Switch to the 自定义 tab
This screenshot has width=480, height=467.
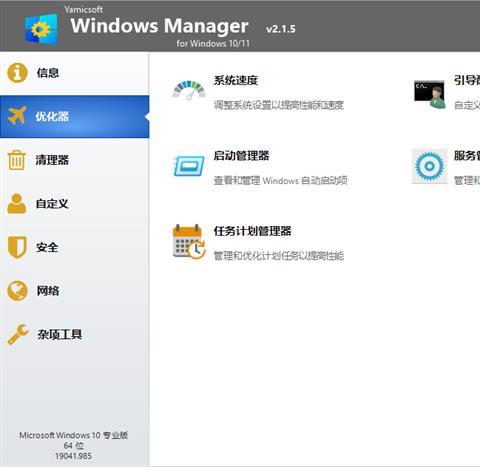point(75,204)
